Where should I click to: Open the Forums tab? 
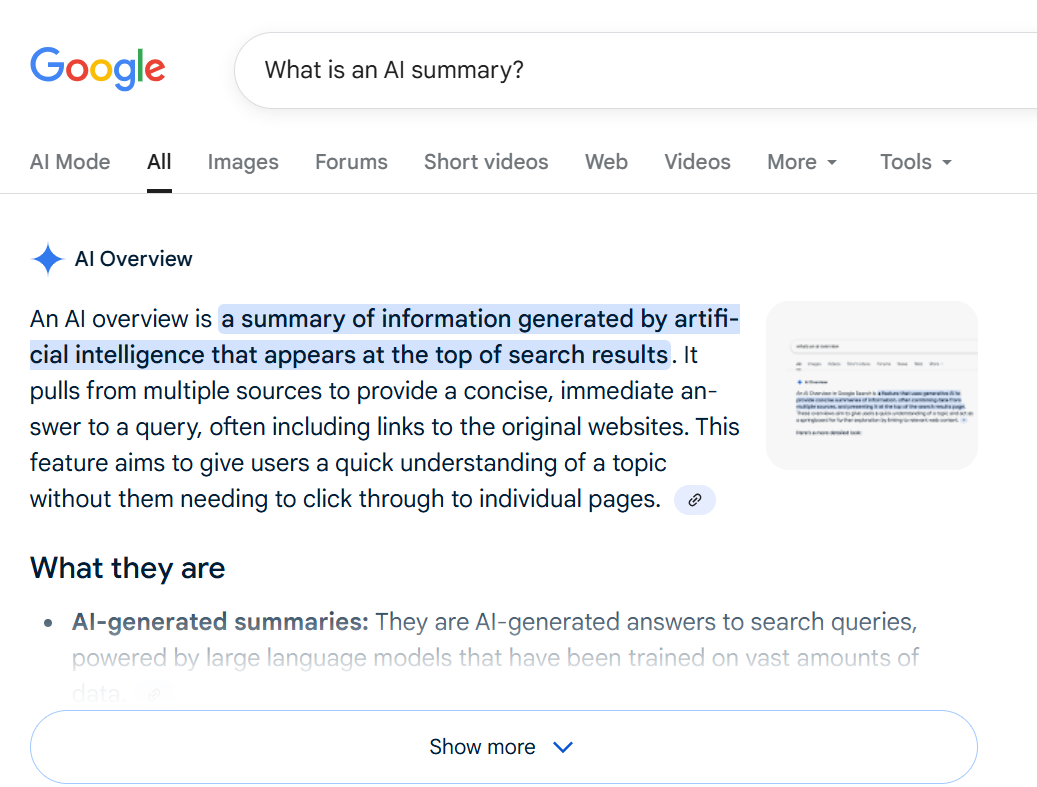[x=351, y=162]
